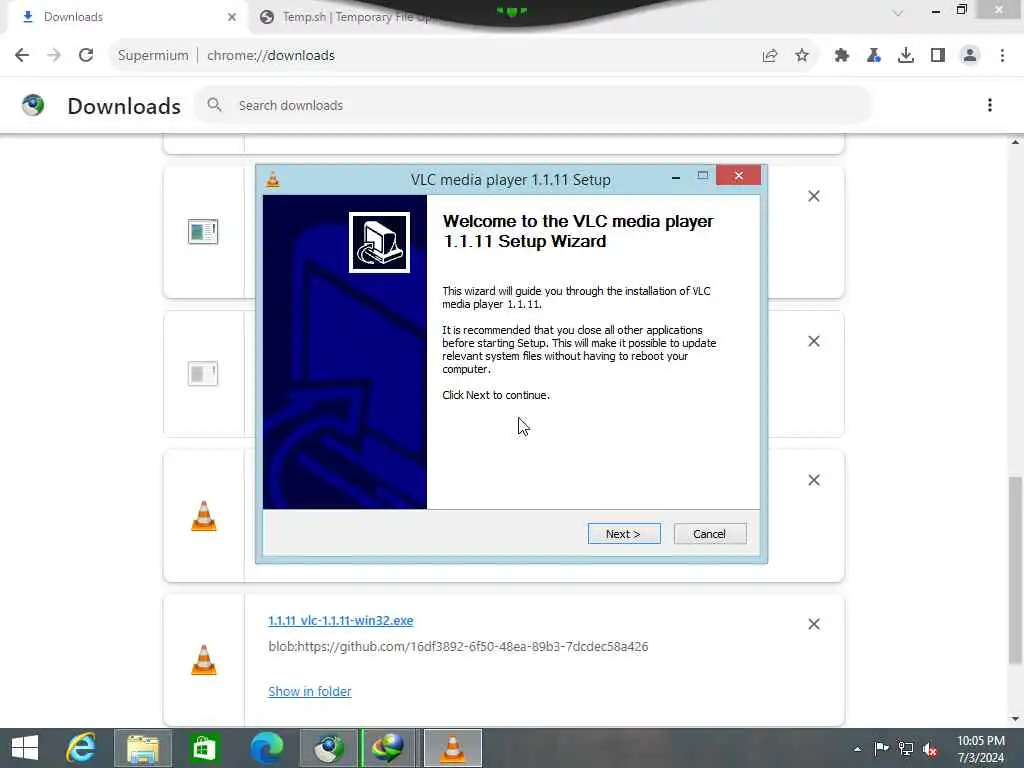Switch to the Downloads tab
Screen dimensions: 1024x768
click(123, 17)
